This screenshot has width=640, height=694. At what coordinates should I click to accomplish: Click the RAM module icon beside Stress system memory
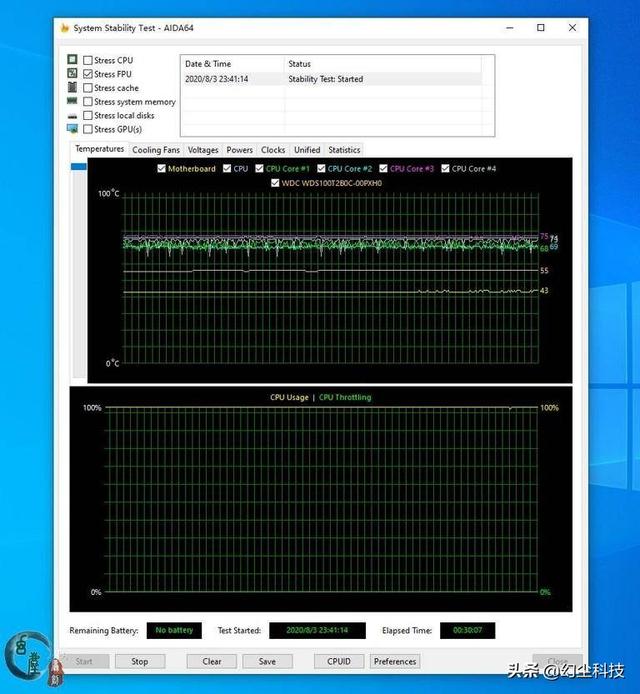[x=72, y=101]
